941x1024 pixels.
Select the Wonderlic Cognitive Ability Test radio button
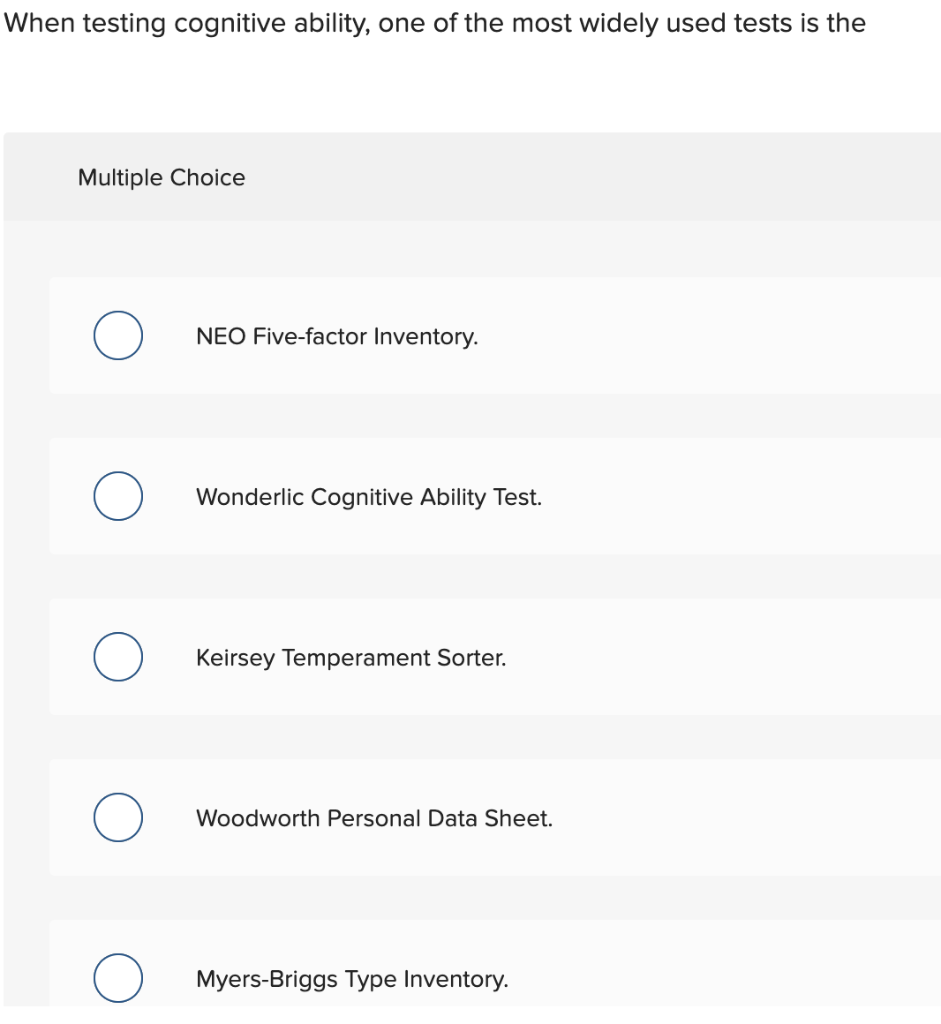point(117,496)
